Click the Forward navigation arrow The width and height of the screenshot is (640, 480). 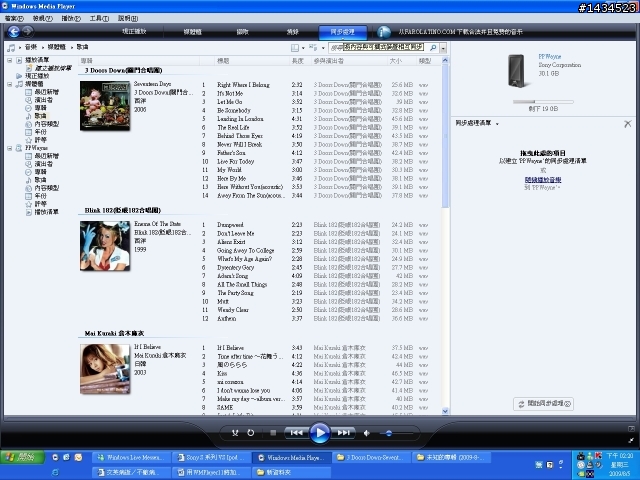27,31
